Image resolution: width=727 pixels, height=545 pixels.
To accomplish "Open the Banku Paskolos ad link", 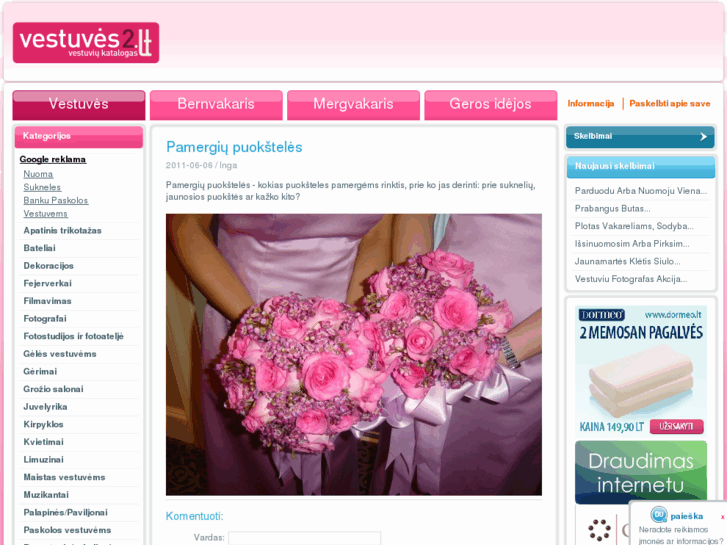I will coord(56,200).
